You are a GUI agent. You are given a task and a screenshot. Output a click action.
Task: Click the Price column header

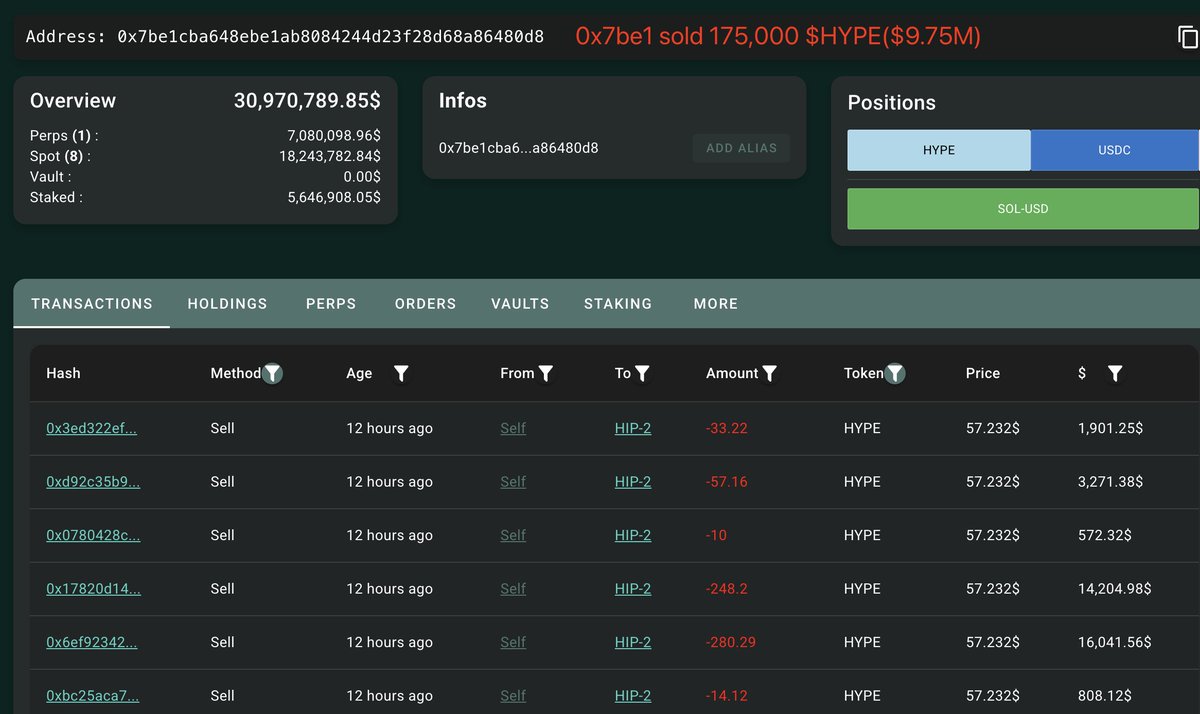tap(983, 373)
